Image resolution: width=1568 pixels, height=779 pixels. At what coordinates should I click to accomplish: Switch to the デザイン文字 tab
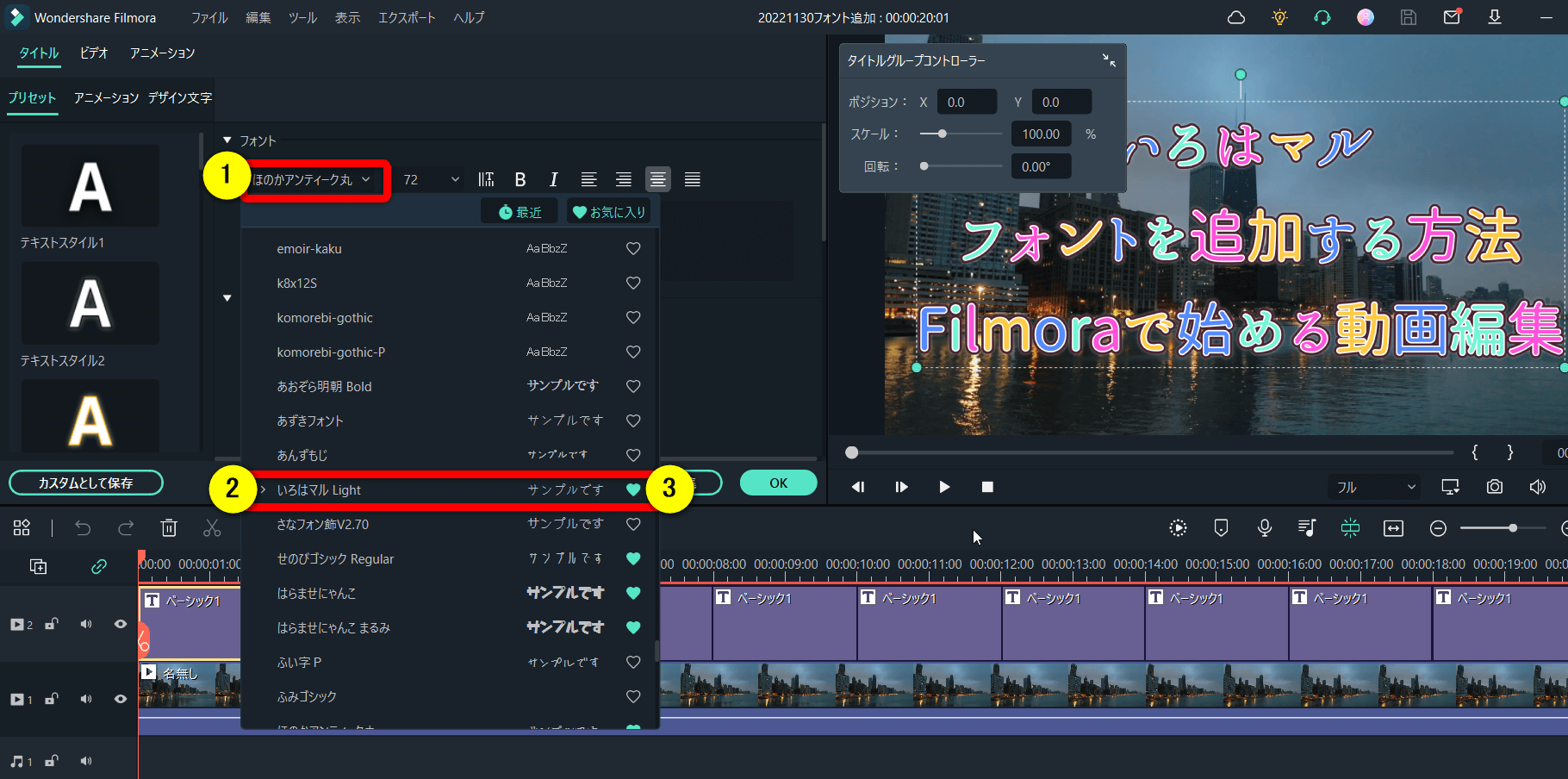pos(179,97)
